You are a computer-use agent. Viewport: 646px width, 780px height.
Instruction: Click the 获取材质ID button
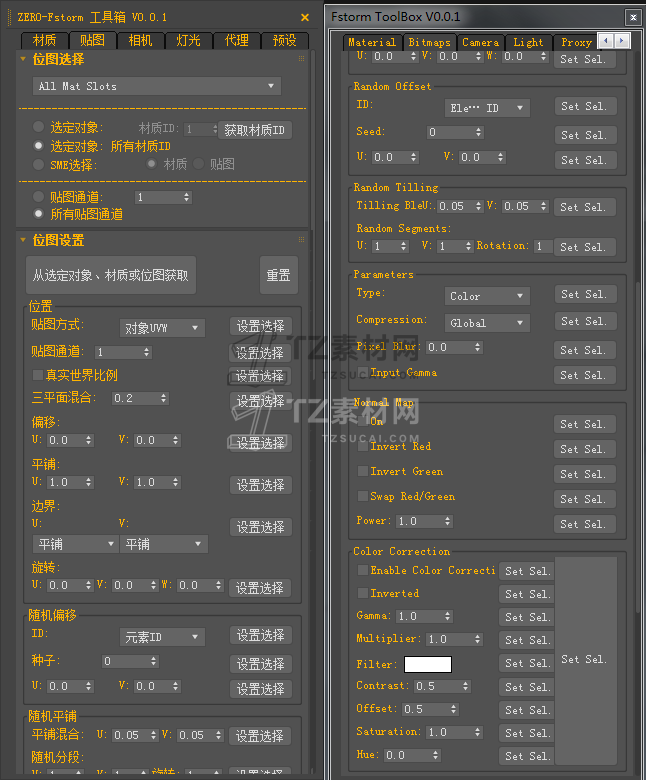255,130
